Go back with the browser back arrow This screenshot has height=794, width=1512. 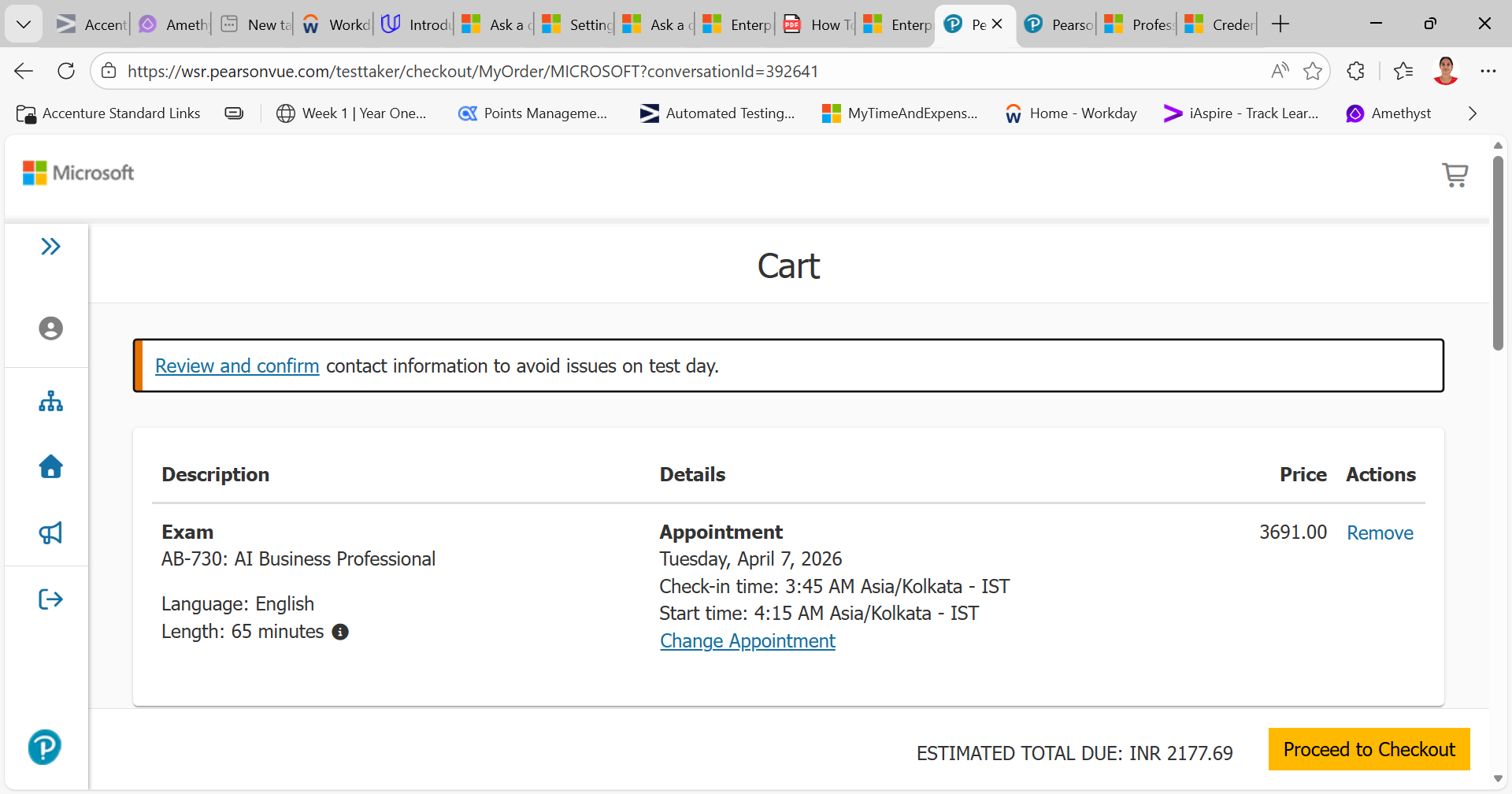24,72
